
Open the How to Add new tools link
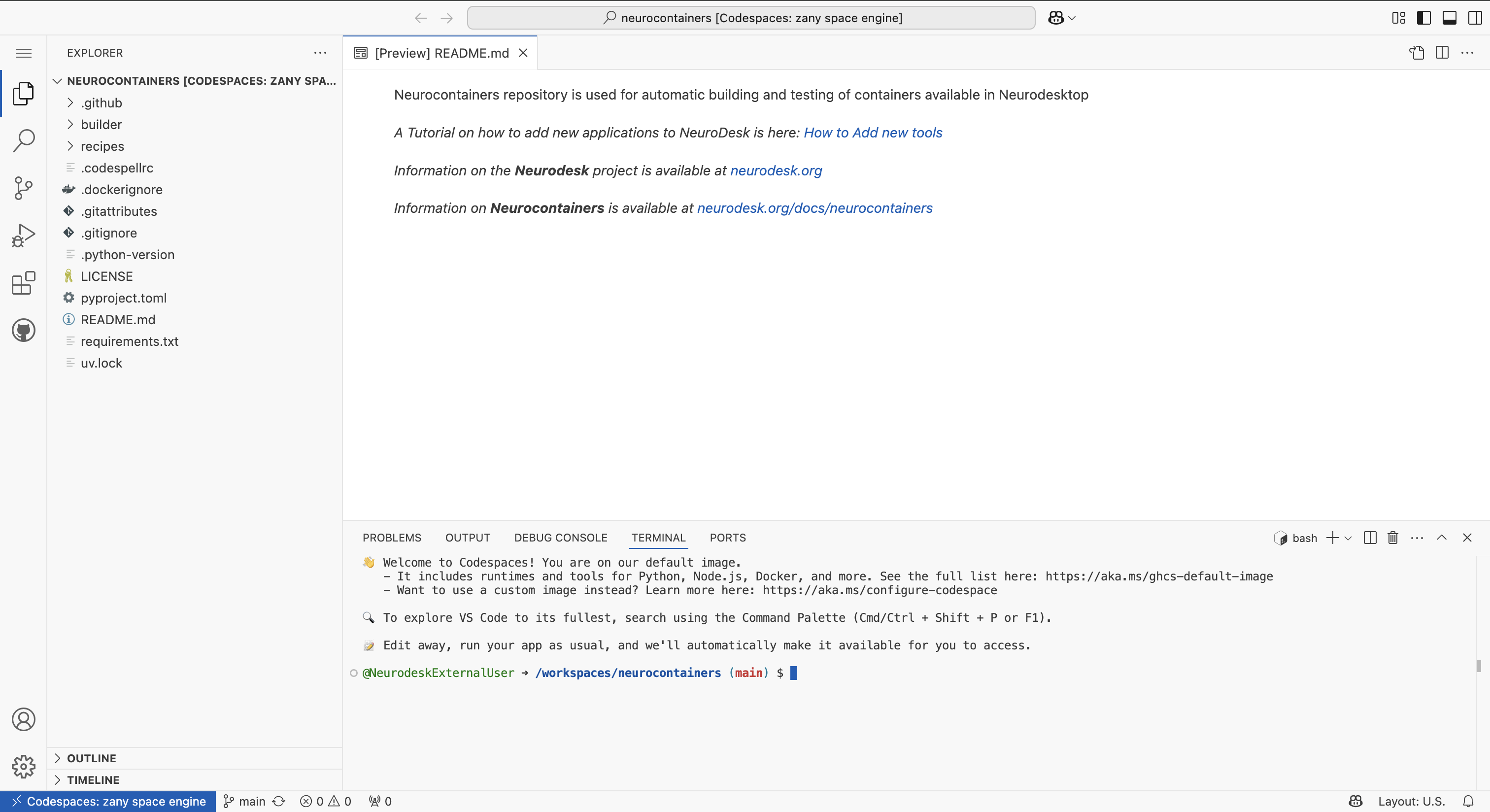(x=873, y=133)
